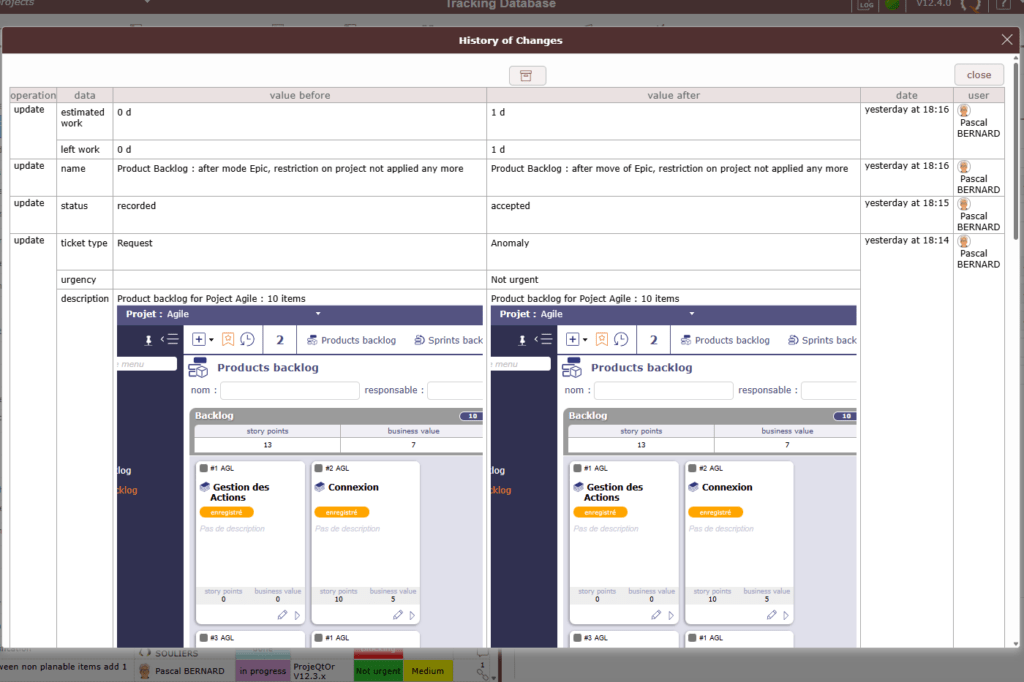1024x682 pixels.
Task: Click the pin icon in the value before screenshot
Action: click(149, 340)
